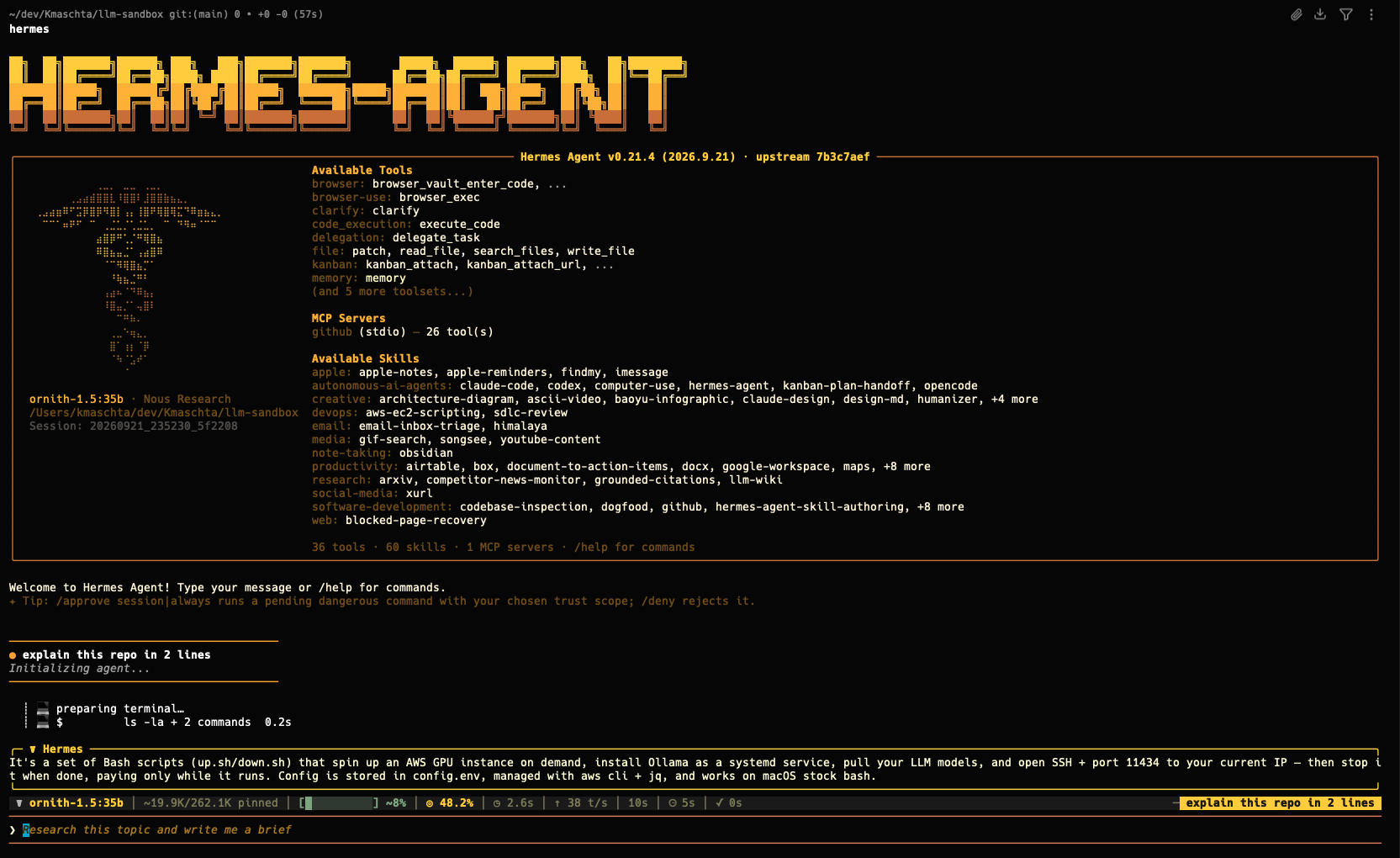
Task: Click the 'execute_code' tool name
Action: coord(460,225)
